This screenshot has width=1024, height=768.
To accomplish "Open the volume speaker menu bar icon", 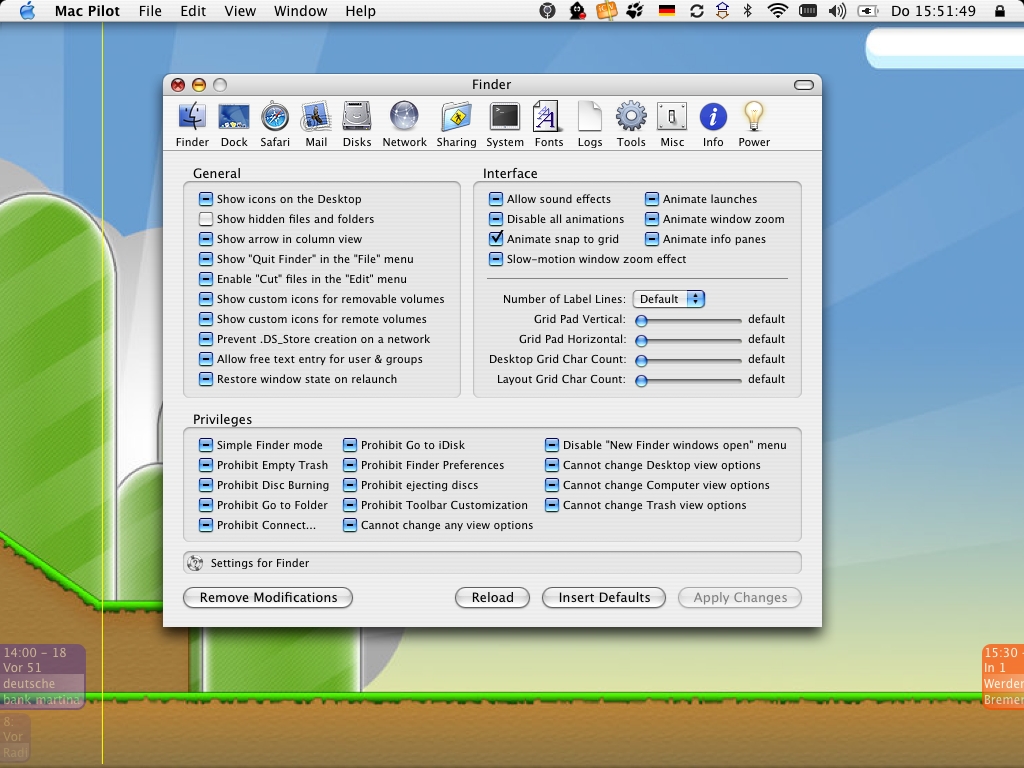I will point(837,10).
